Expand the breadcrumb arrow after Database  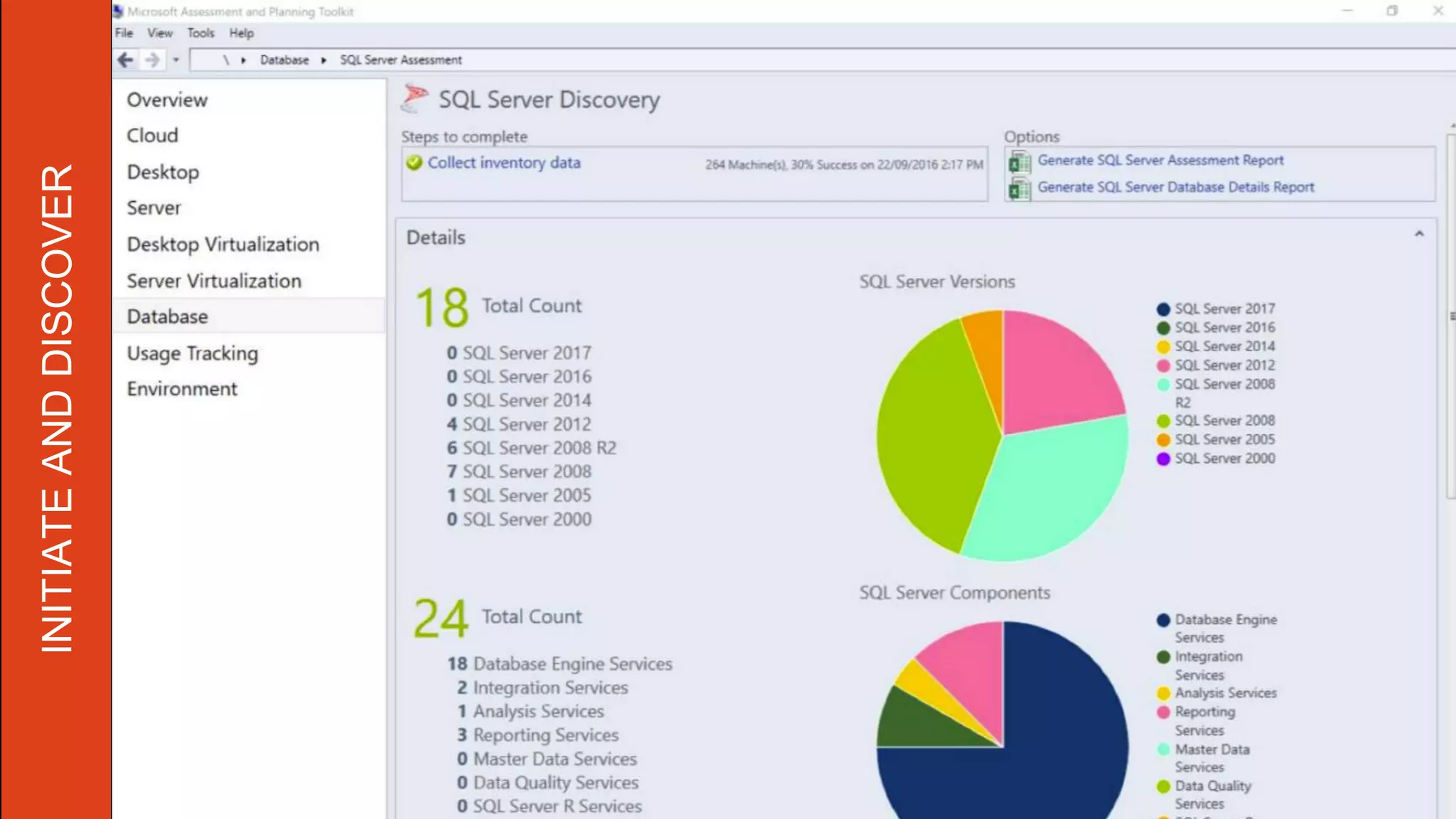pos(323,60)
